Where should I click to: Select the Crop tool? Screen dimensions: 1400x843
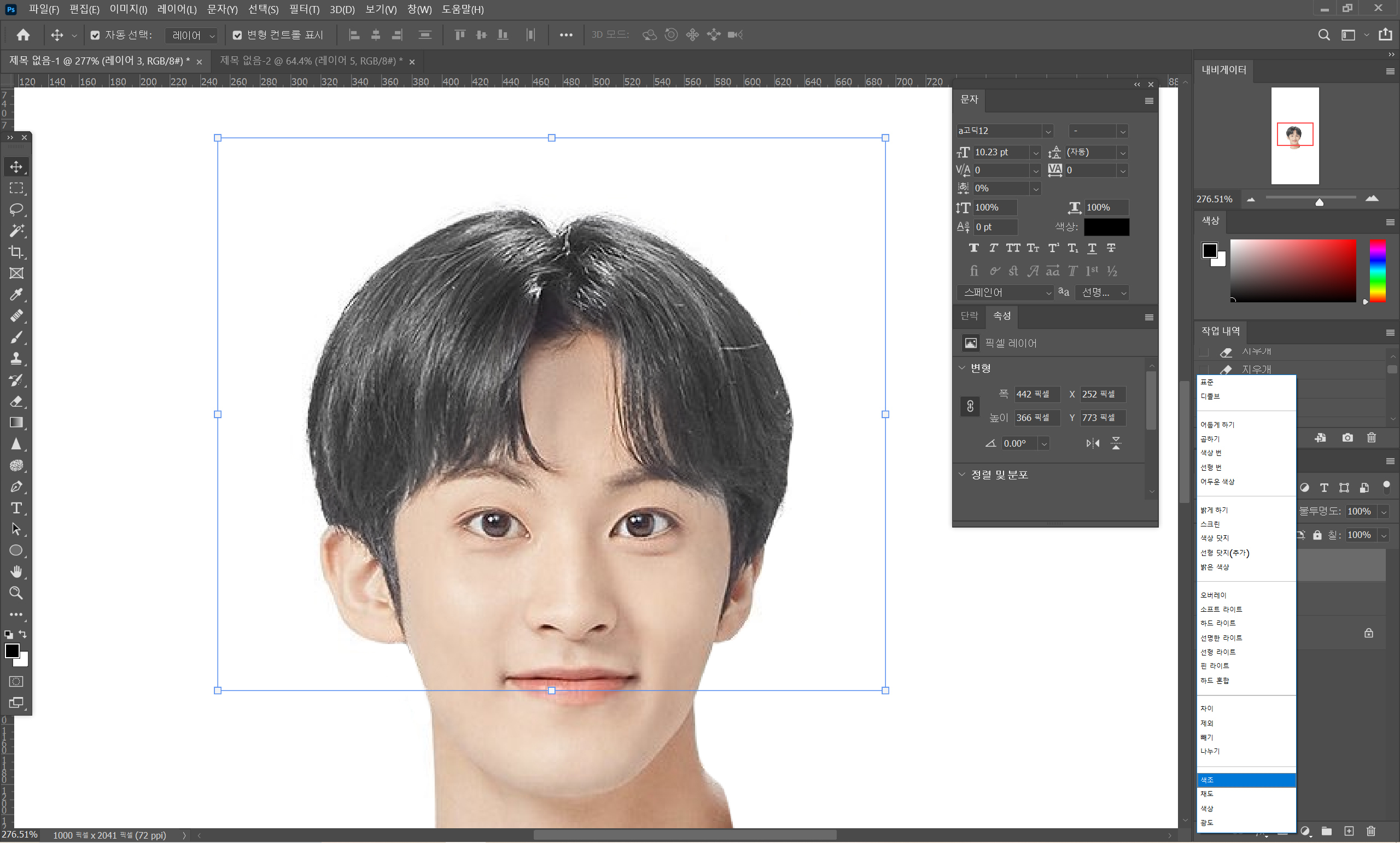(x=16, y=251)
